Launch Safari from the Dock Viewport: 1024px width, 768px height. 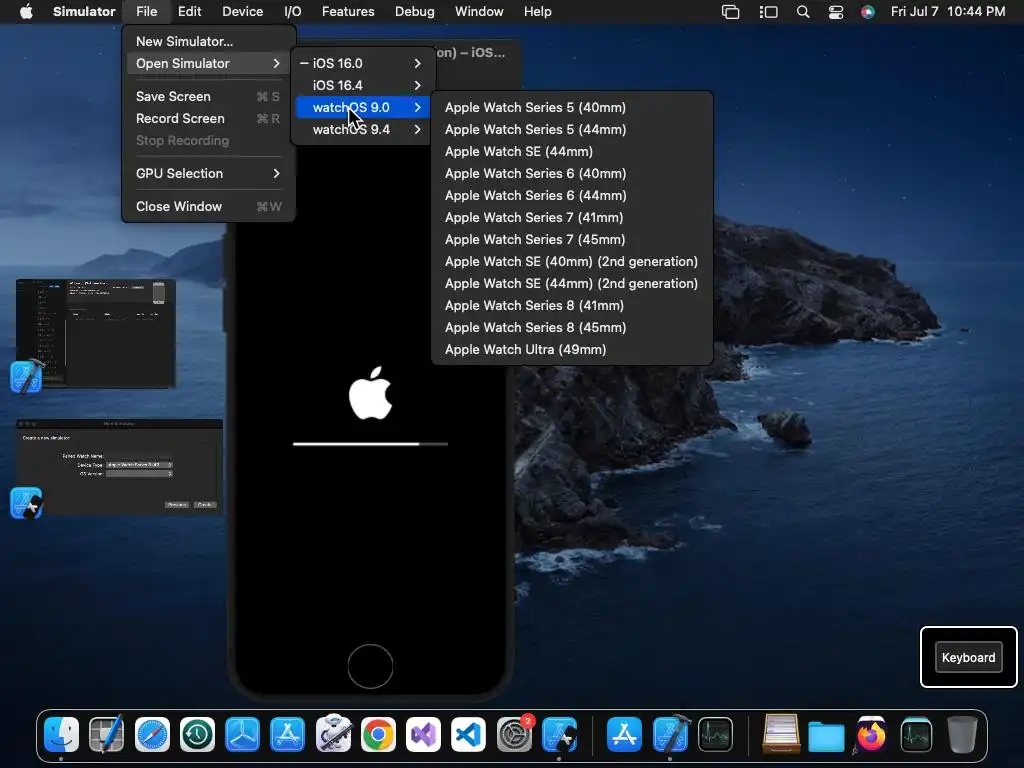tap(152, 735)
